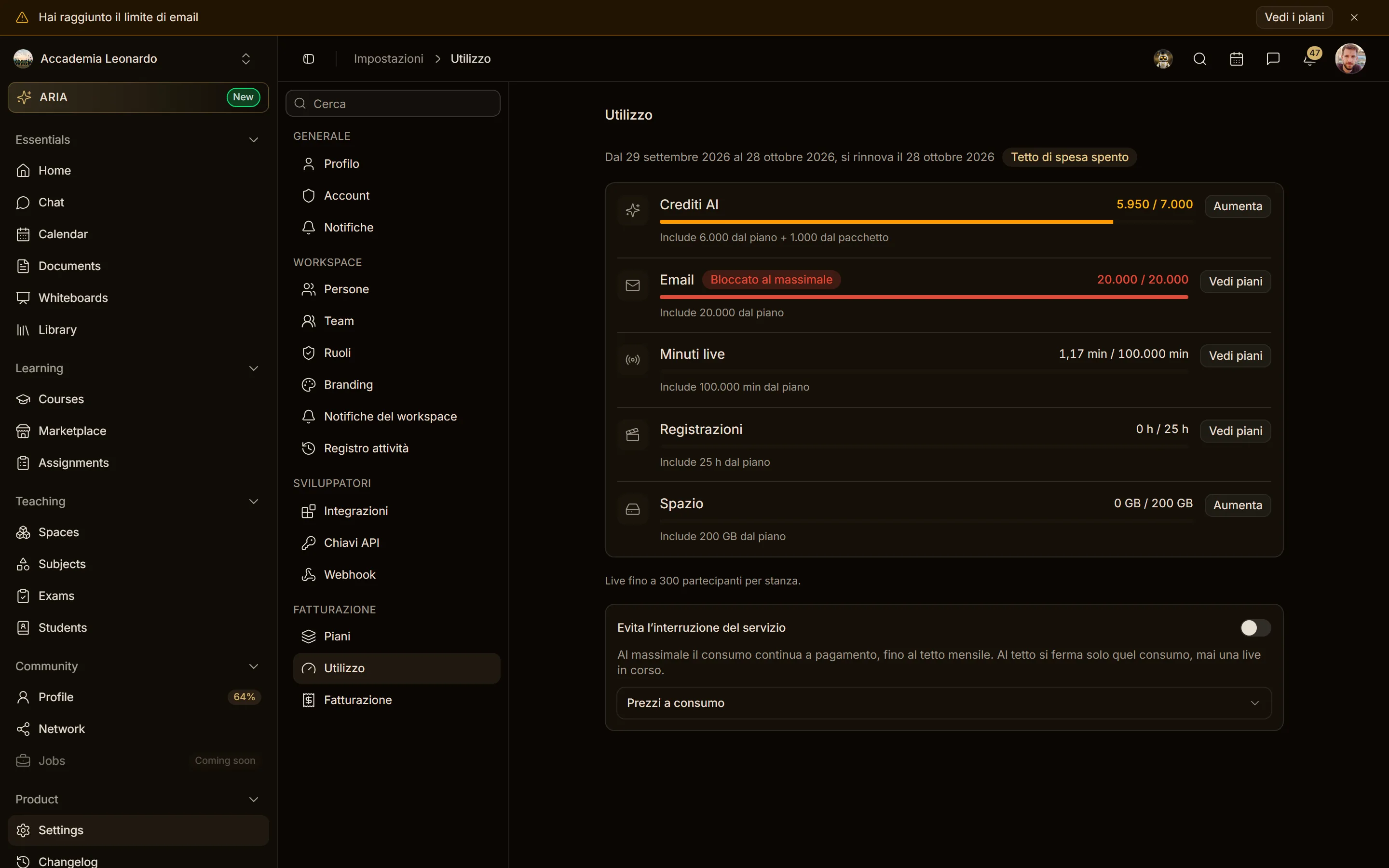The height and width of the screenshot is (868, 1389).
Task: Click the warning triangle icon in banner
Action: tap(22, 17)
